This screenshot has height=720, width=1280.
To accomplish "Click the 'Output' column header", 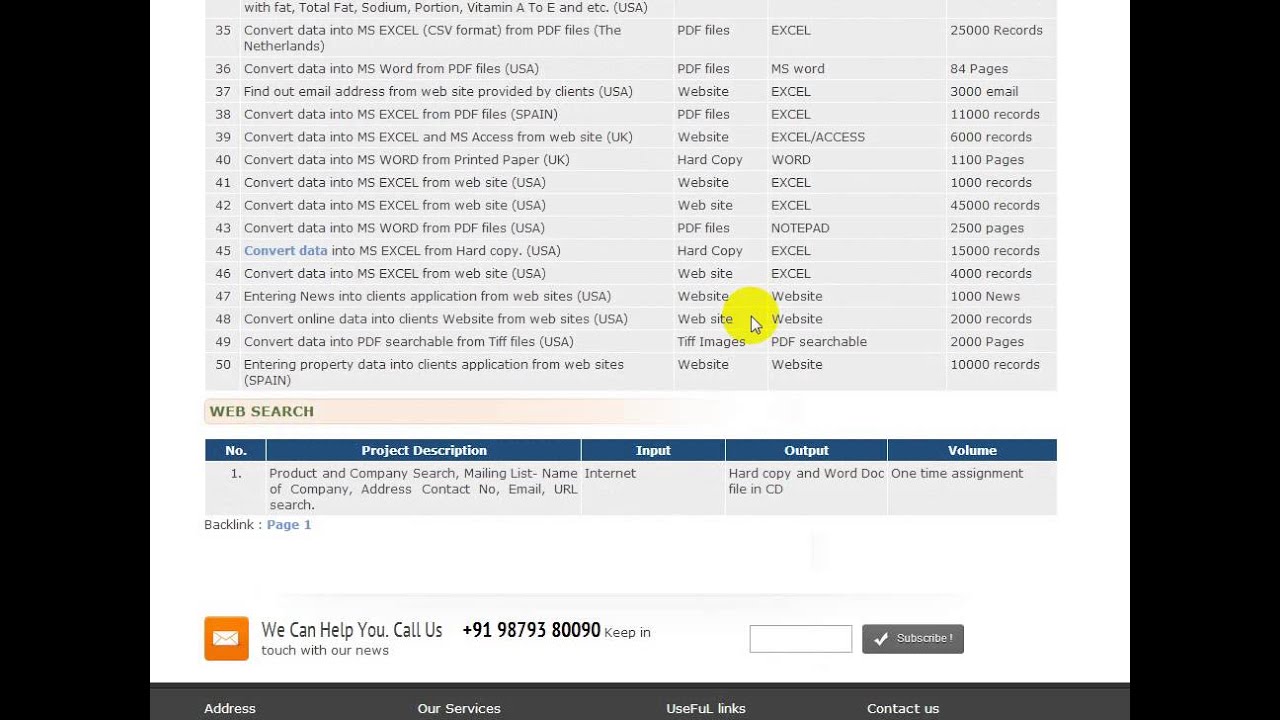I will pos(806,450).
